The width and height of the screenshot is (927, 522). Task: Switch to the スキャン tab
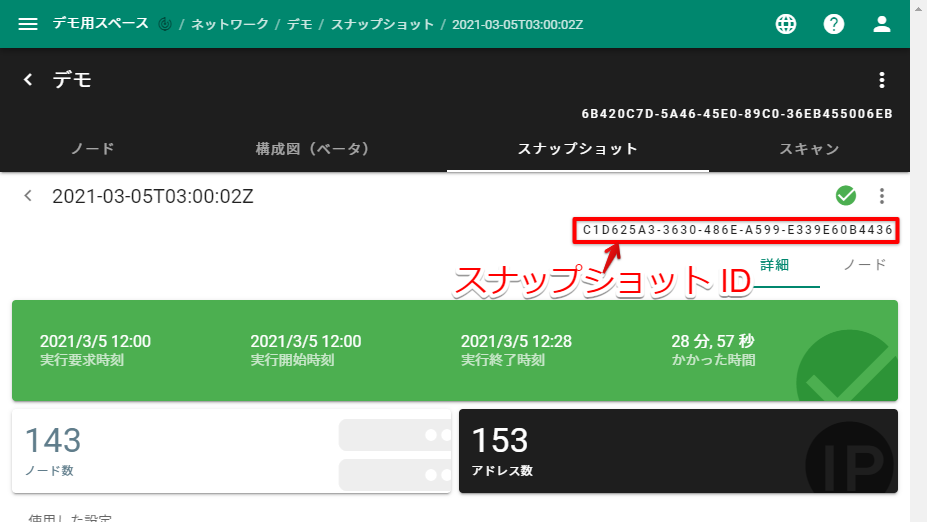pos(809,149)
